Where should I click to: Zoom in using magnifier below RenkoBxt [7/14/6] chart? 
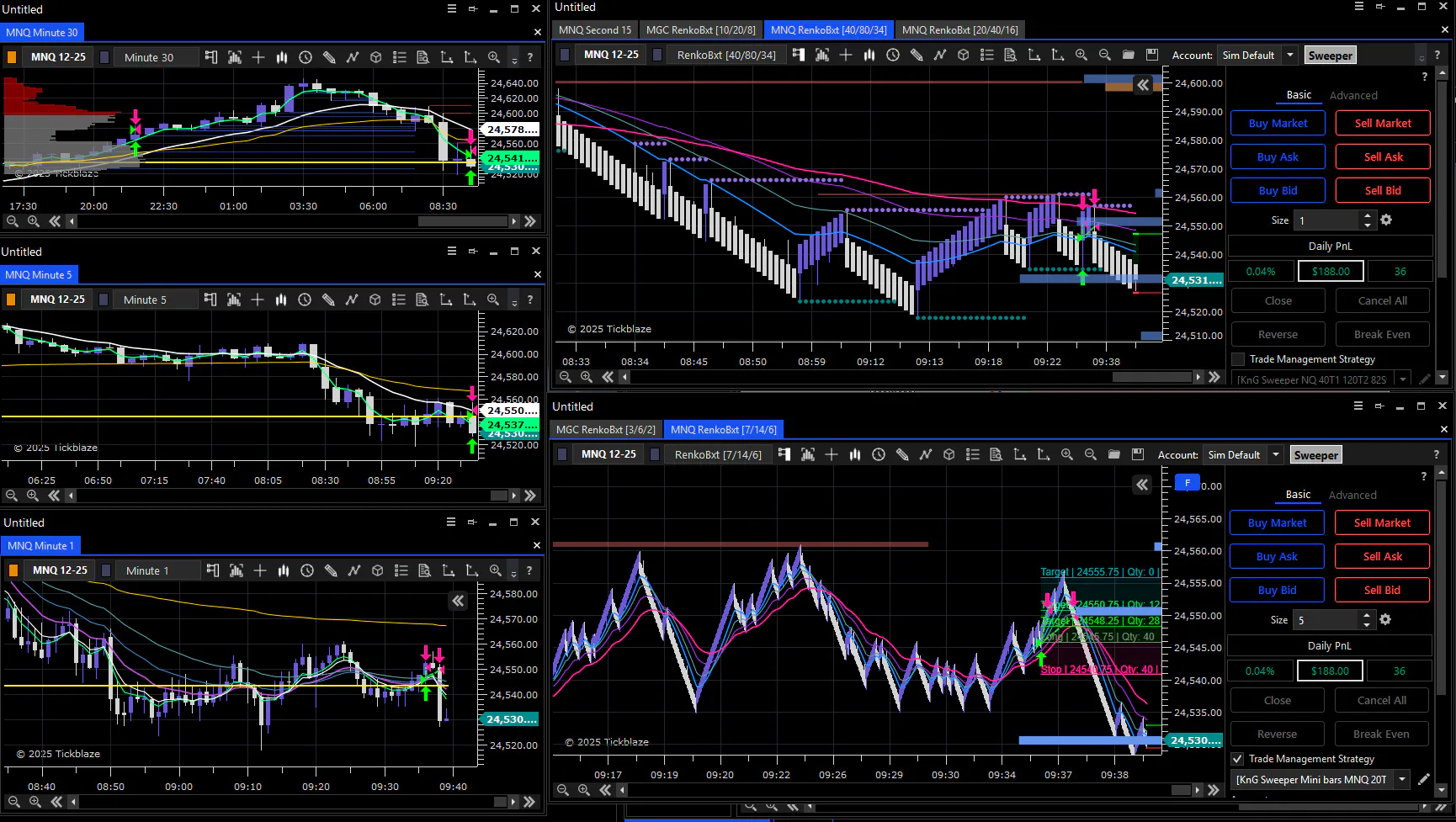coord(584,790)
